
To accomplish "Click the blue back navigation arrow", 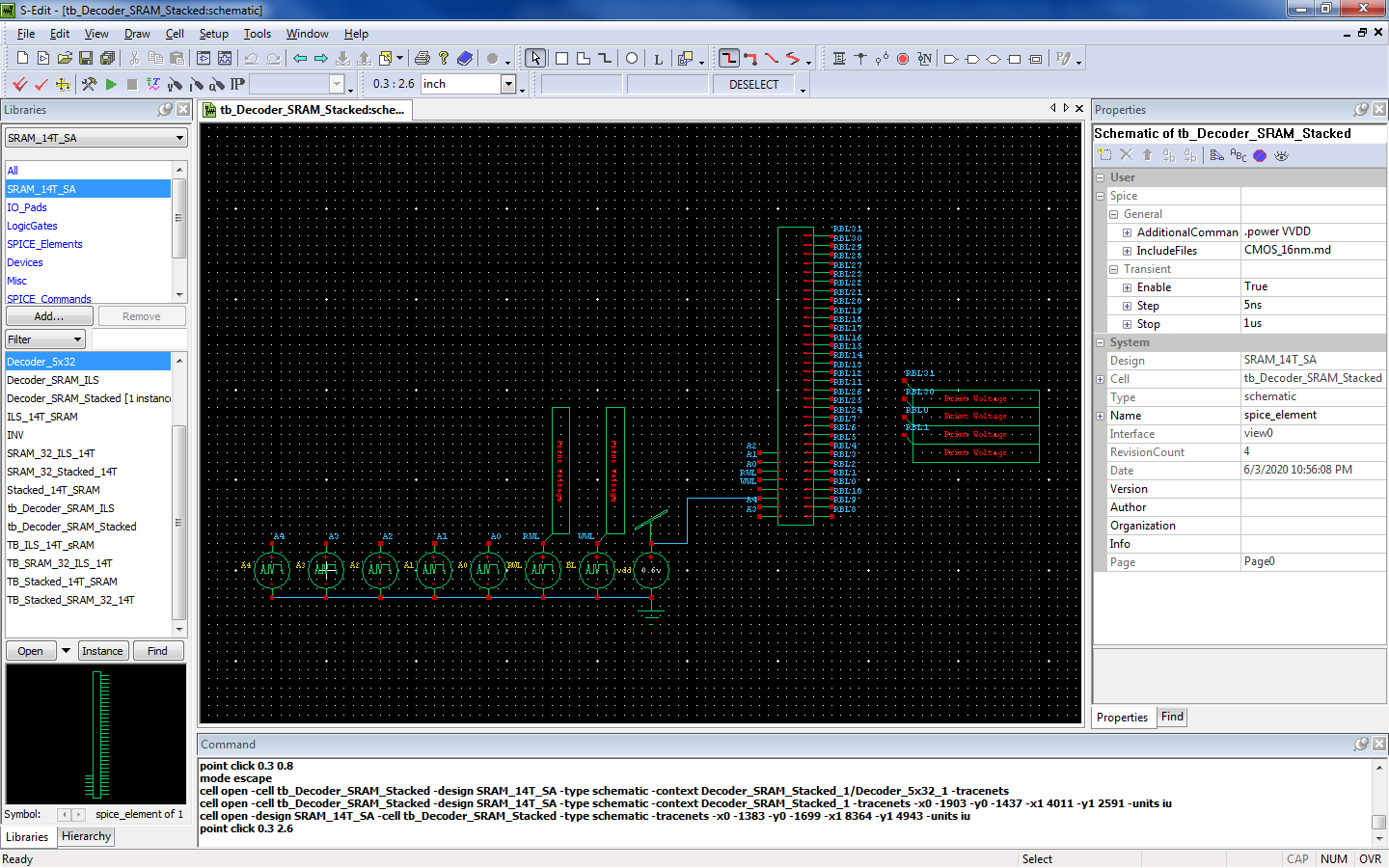I will point(300,59).
